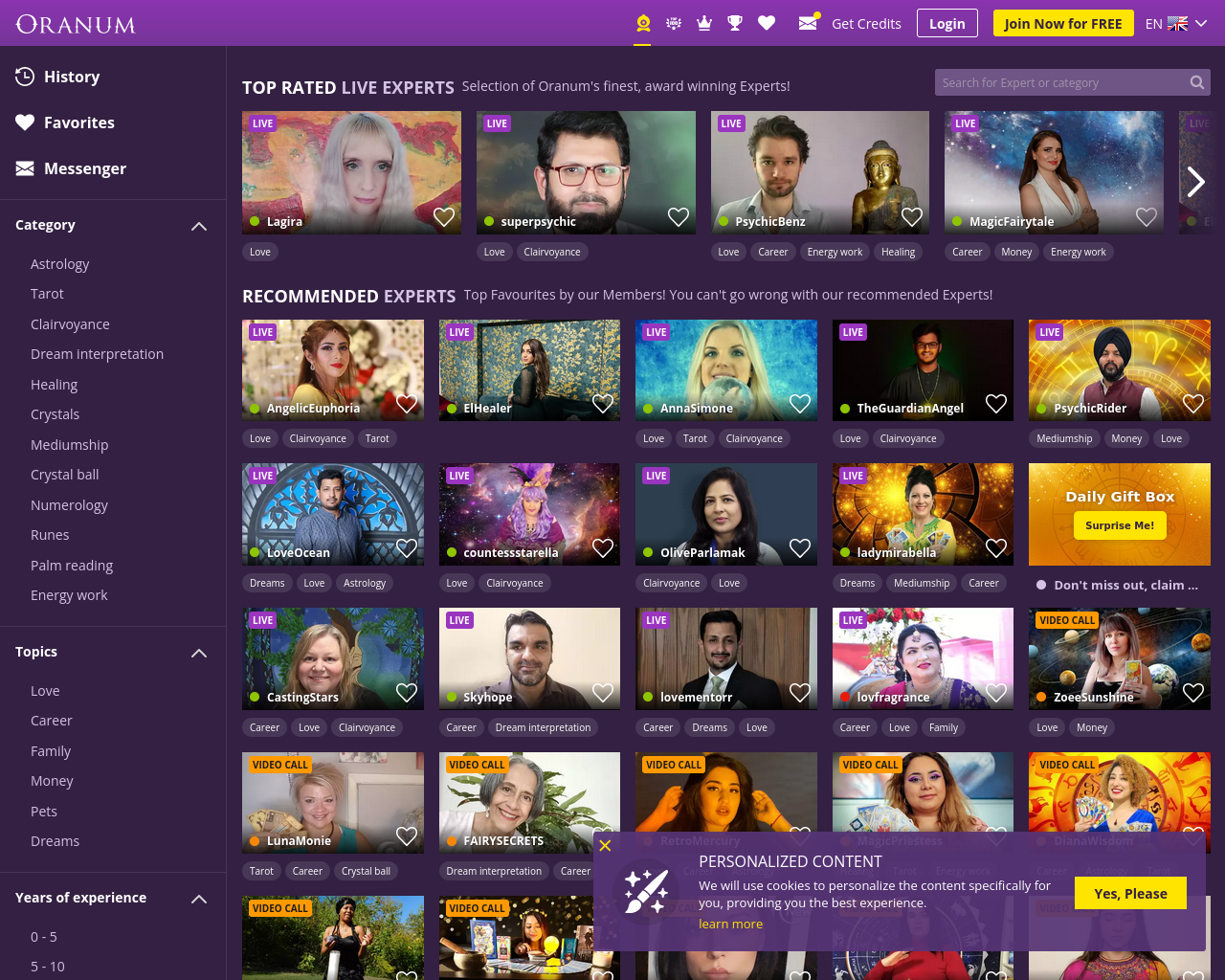Accept cookies with Yes, Please
Viewport: 1225px width, 980px height.
(1130, 893)
